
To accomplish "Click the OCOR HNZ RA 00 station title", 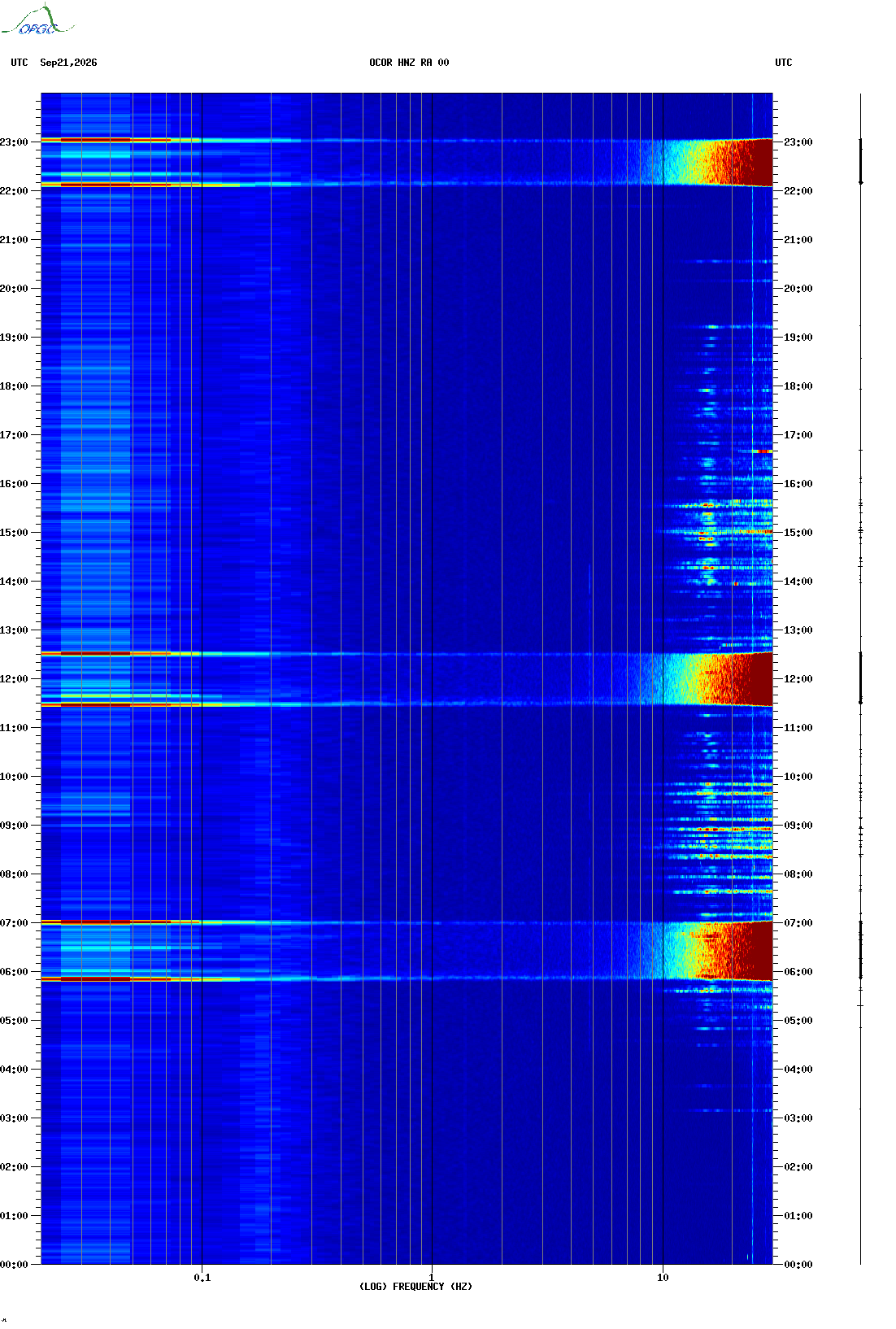I will point(409,63).
